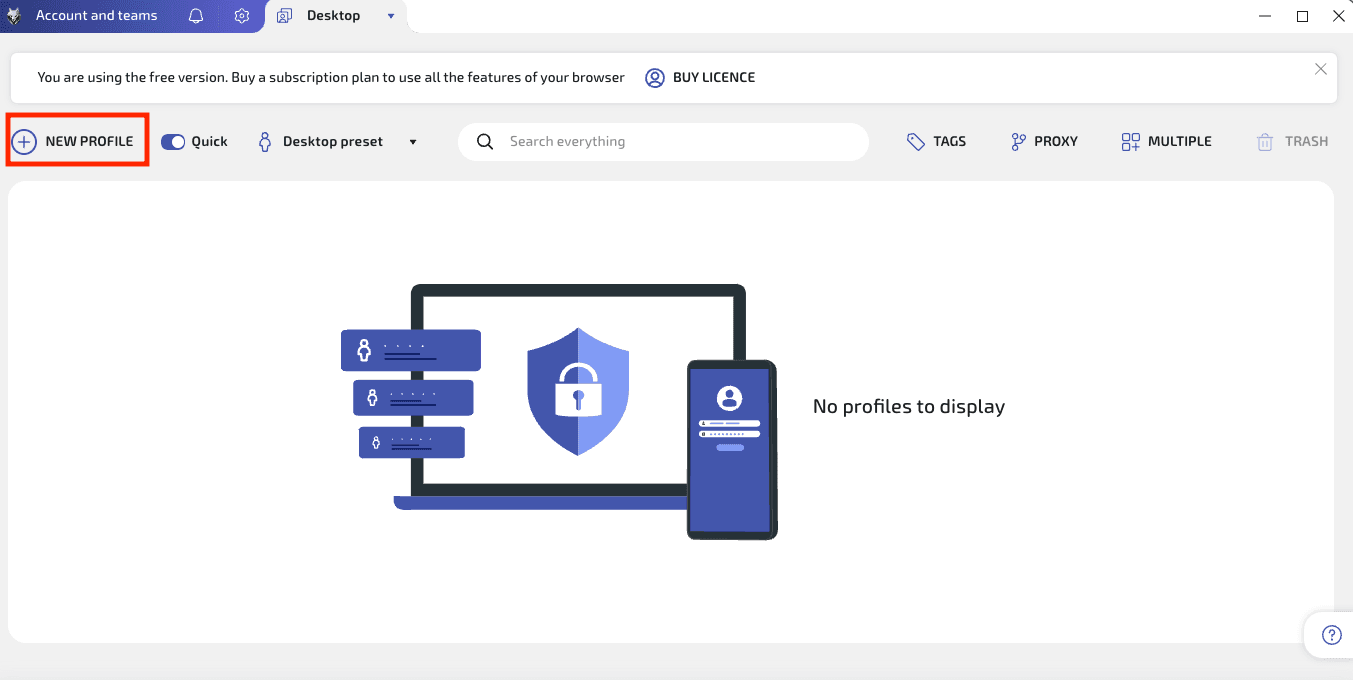Expand the Desktop preset dropdown

point(412,141)
